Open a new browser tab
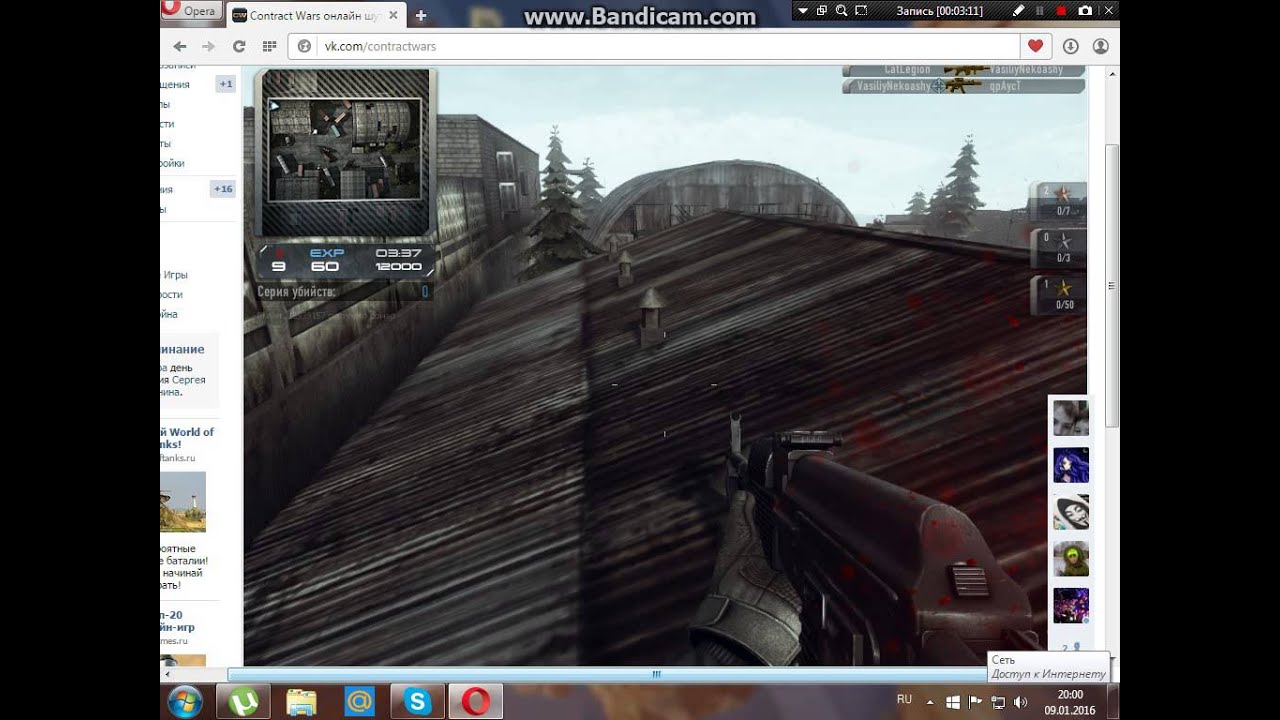The height and width of the screenshot is (720, 1280). click(x=421, y=16)
